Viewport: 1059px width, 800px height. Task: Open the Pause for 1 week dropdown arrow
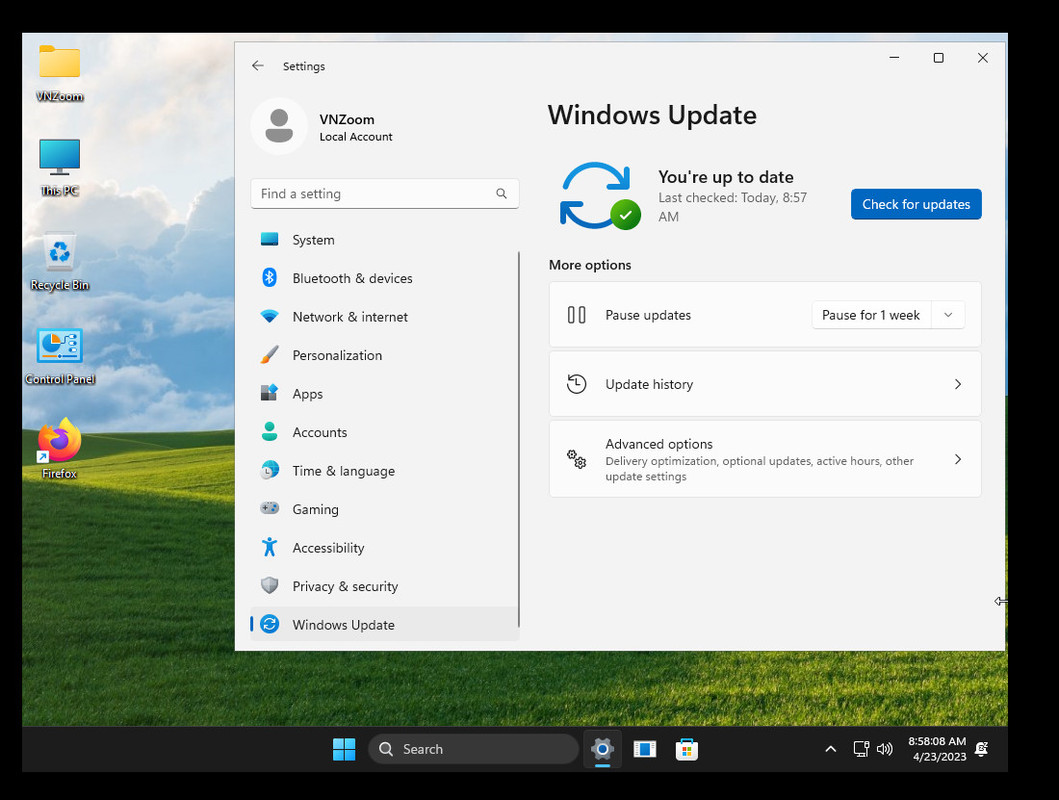[948, 315]
